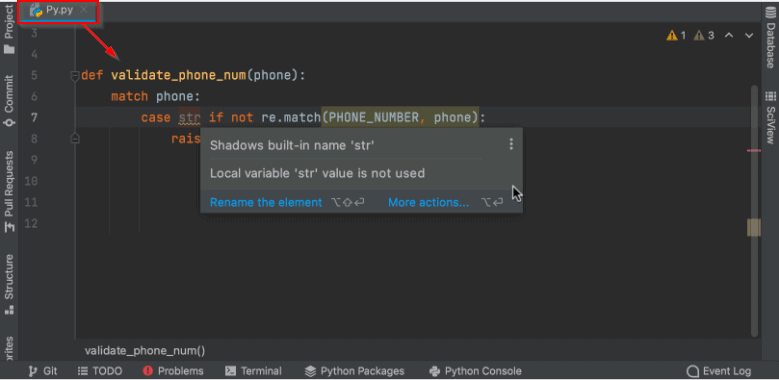Collapse the validate_phone_num function fold marker
779x380 pixels.
75,76
